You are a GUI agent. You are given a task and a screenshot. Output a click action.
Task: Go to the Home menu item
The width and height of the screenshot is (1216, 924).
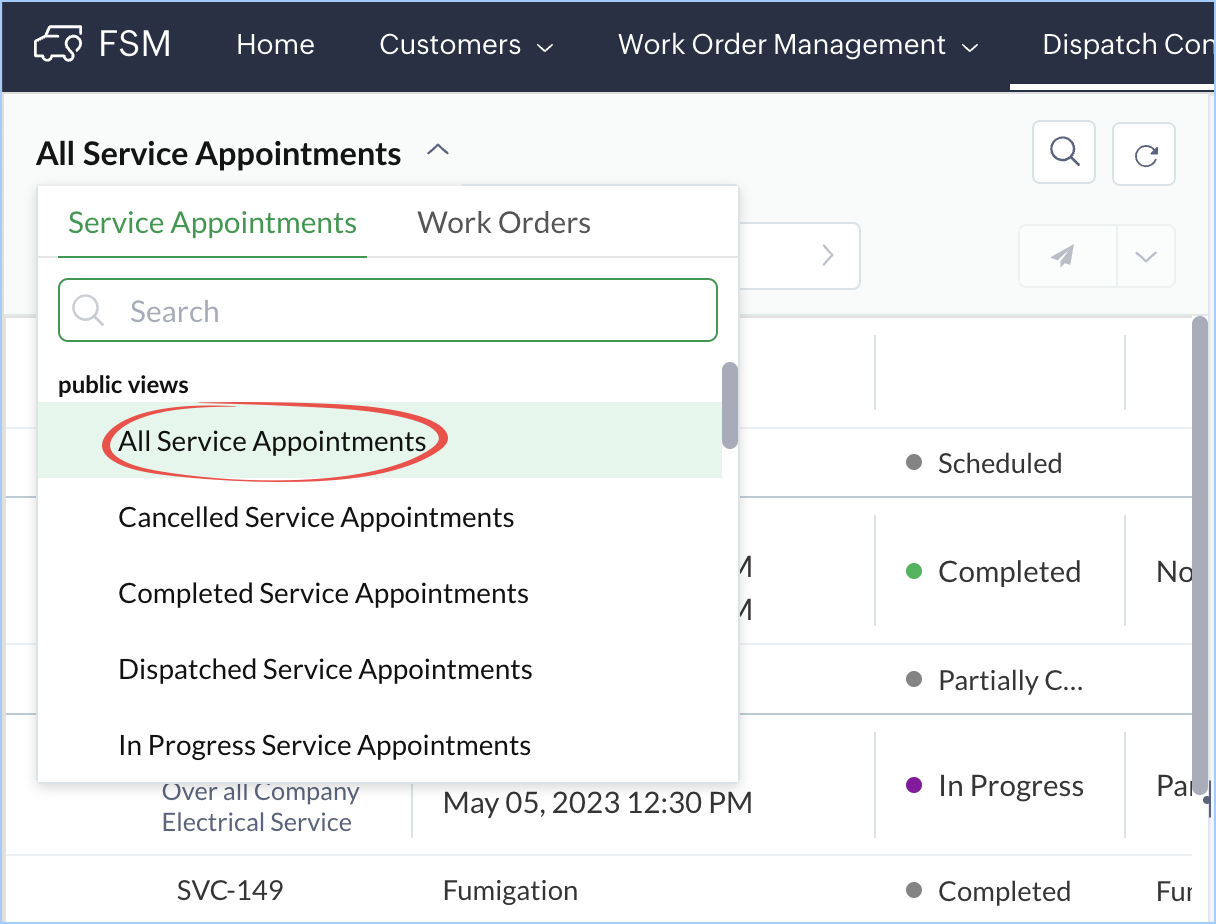(275, 45)
